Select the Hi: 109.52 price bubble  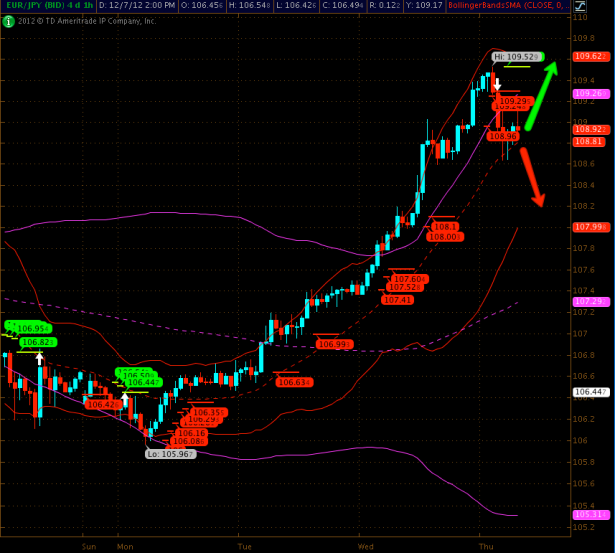[x=515, y=57]
